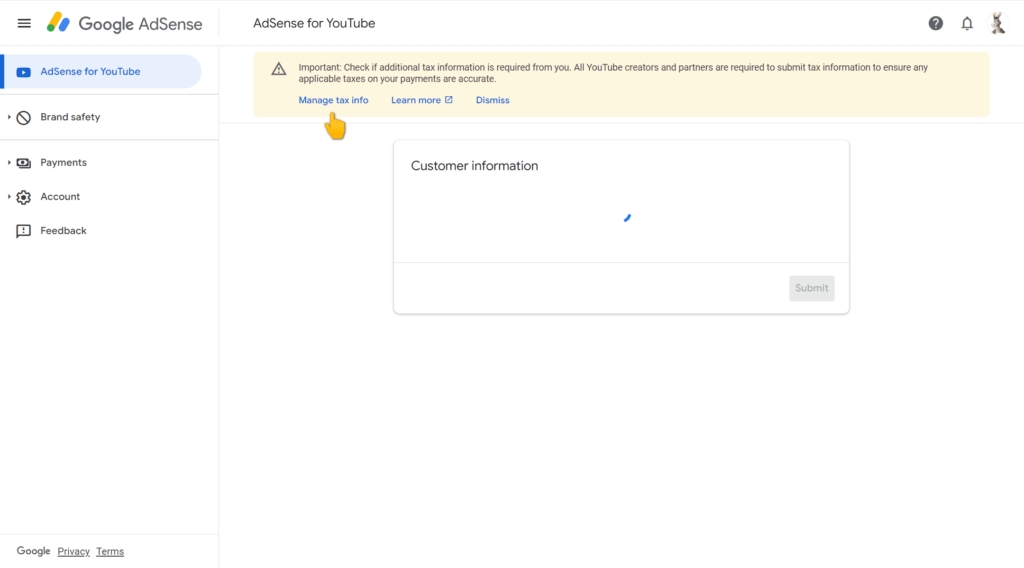The width and height of the screenshot is (1024, 568).
Task: Click the loading spinner in Customer information
Action: [627, 218]
